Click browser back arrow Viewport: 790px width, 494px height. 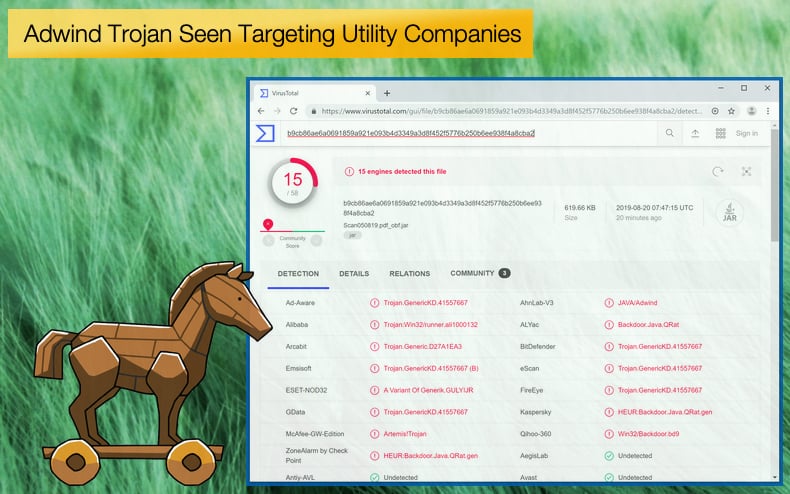(x=261, y=111)
